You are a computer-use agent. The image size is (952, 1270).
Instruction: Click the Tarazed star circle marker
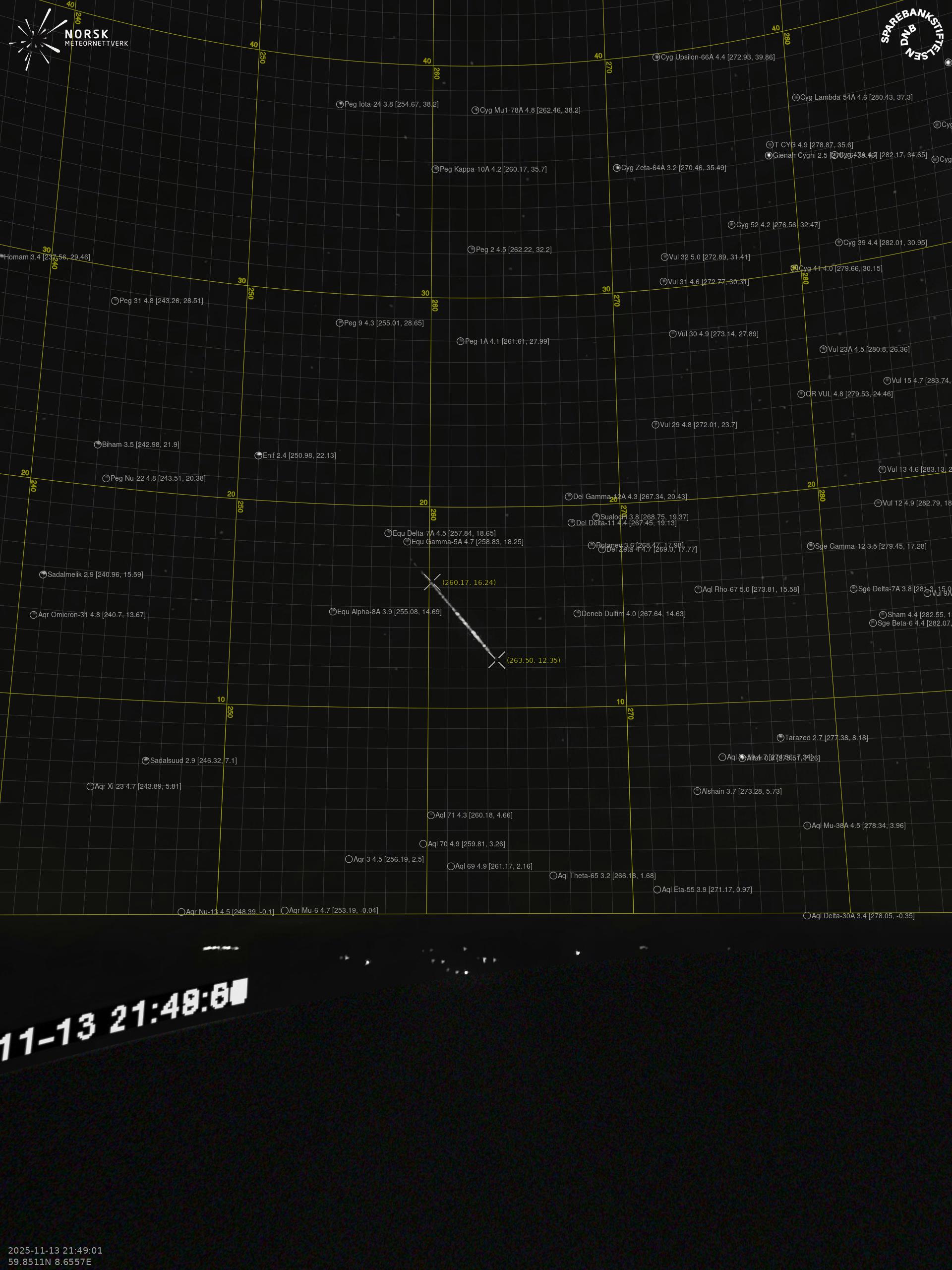[780, 738]
